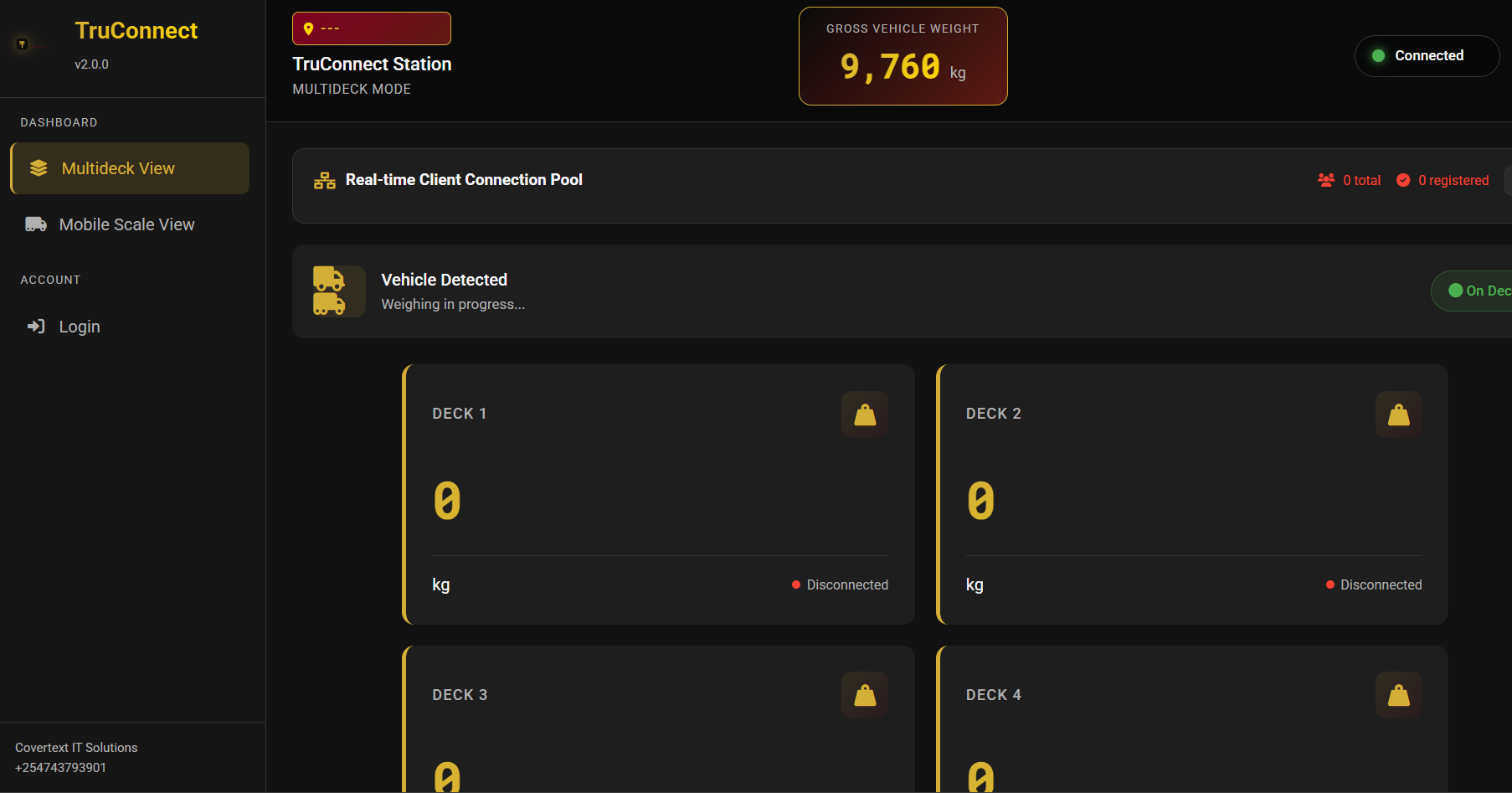Image resolution: width=1512 pixels, height=793 pixels.
Task: Click the TruConnect Station title
Action: pyautogui.click(x=372, y=64)
